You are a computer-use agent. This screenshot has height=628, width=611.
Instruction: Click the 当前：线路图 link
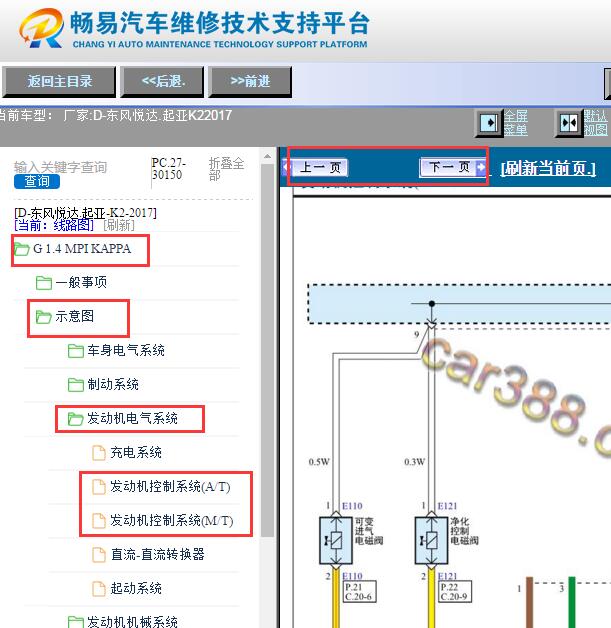point(54,225)
